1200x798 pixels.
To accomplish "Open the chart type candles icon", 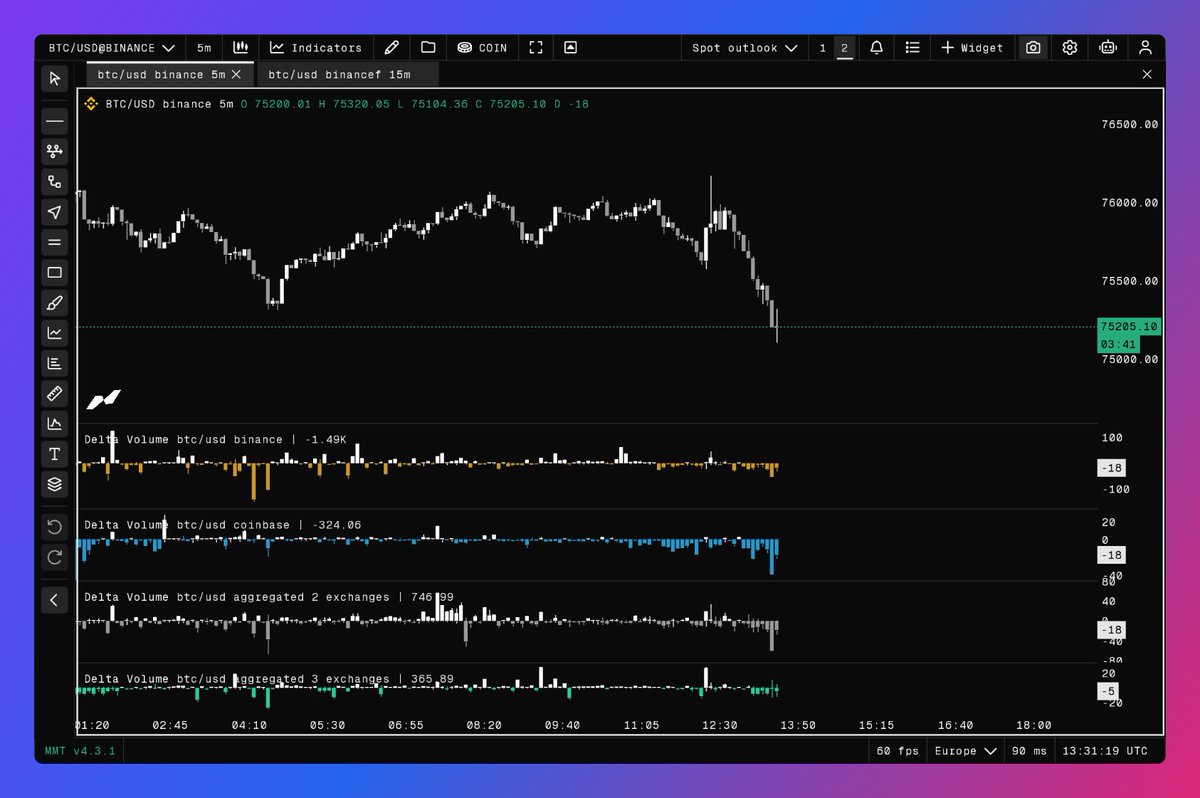I will pos(240,47).
